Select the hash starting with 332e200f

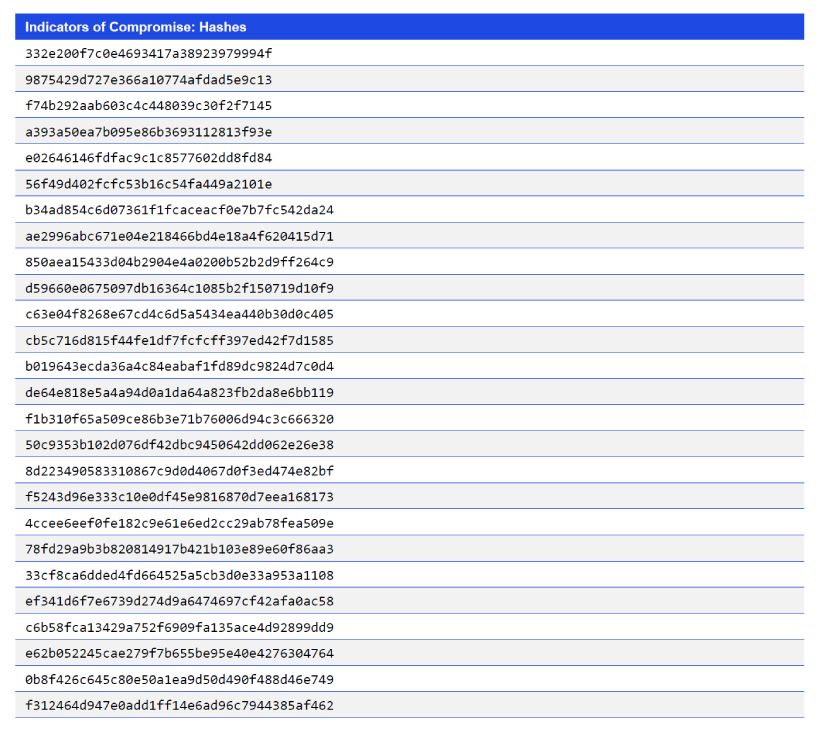(149, 53)
